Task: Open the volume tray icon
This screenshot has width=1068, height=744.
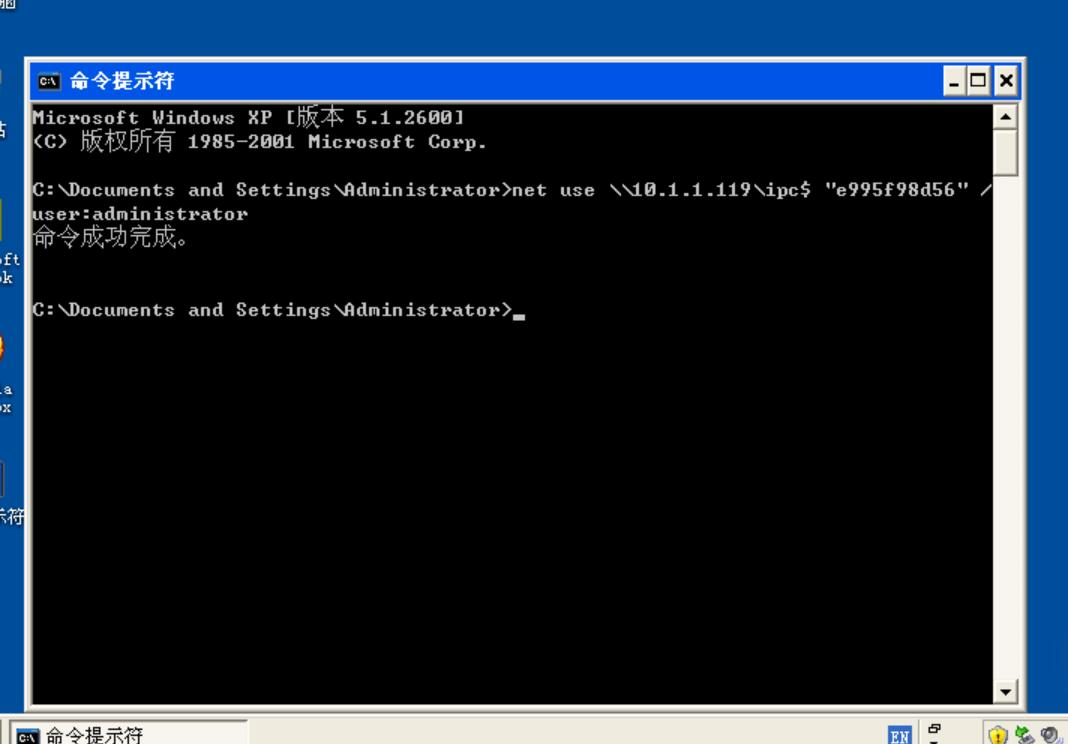Action: (x=1050, y=734)
